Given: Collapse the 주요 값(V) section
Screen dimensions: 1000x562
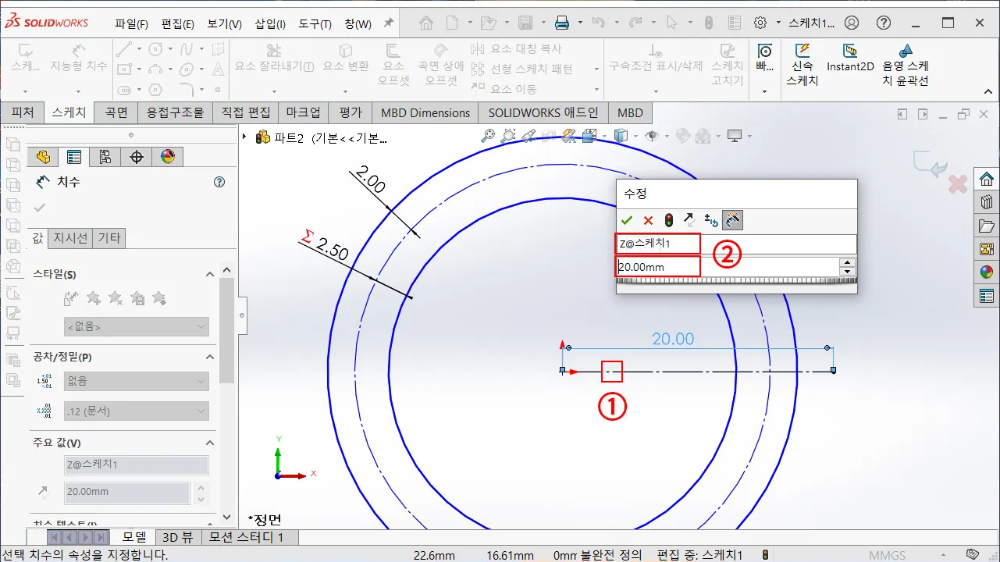Looking at the screenshot, I should (210, 443).
